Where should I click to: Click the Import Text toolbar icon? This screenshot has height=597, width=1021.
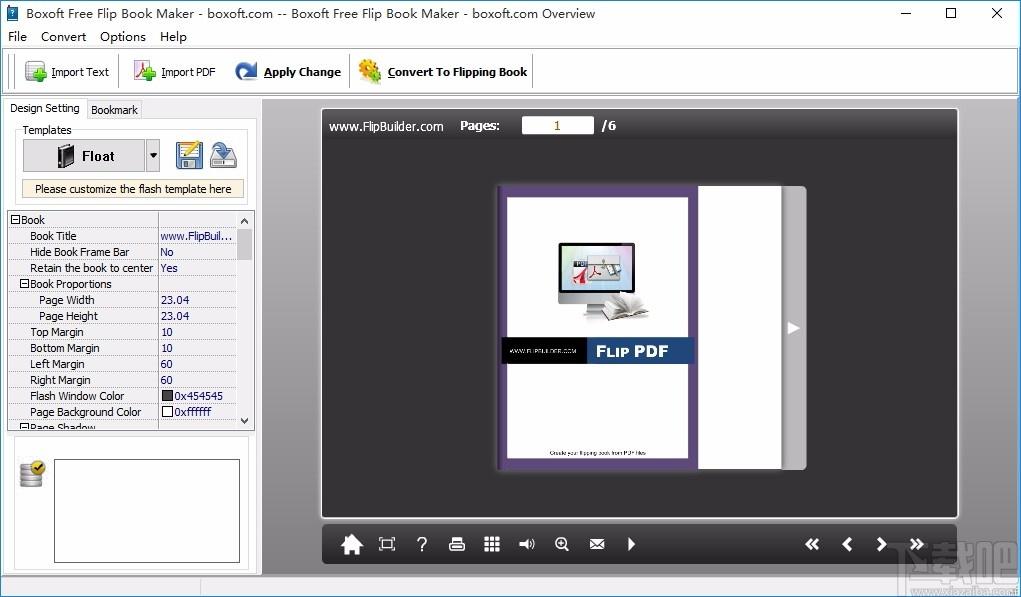36,72
